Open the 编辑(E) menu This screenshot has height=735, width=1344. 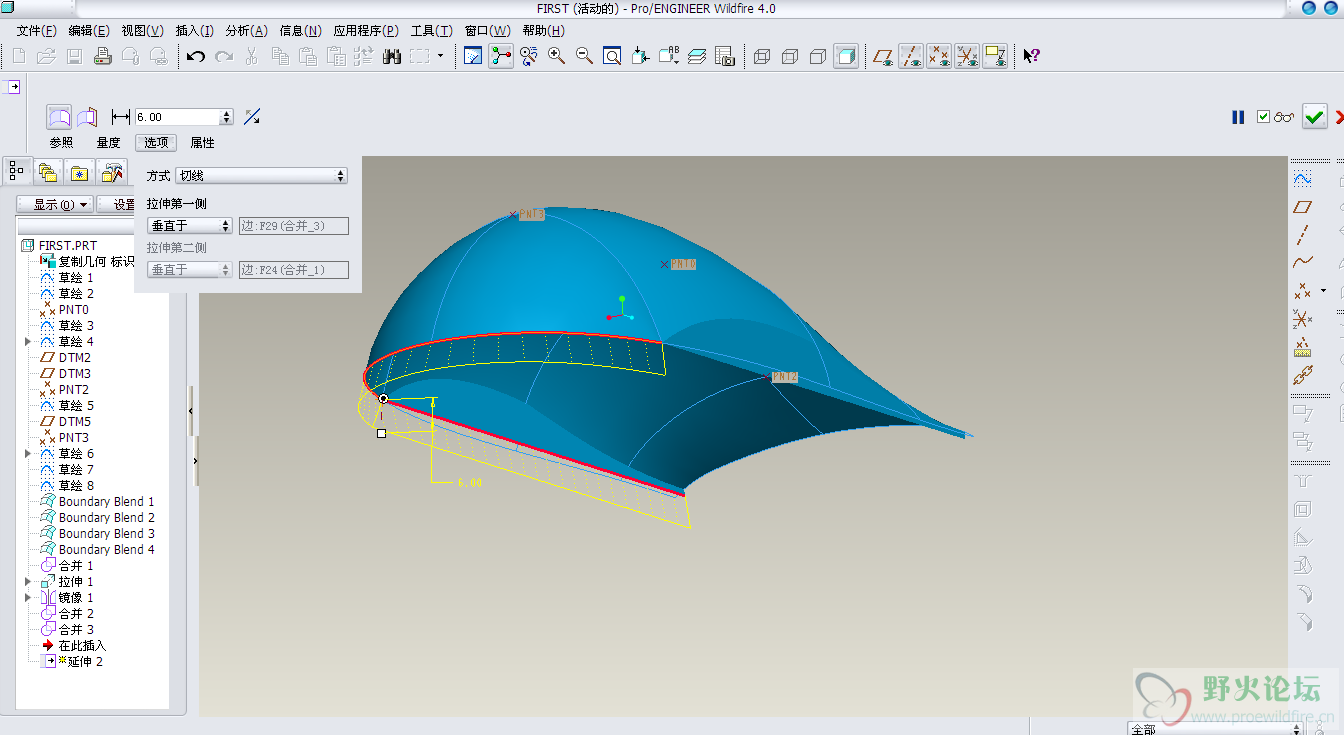(x=89, y=31)
